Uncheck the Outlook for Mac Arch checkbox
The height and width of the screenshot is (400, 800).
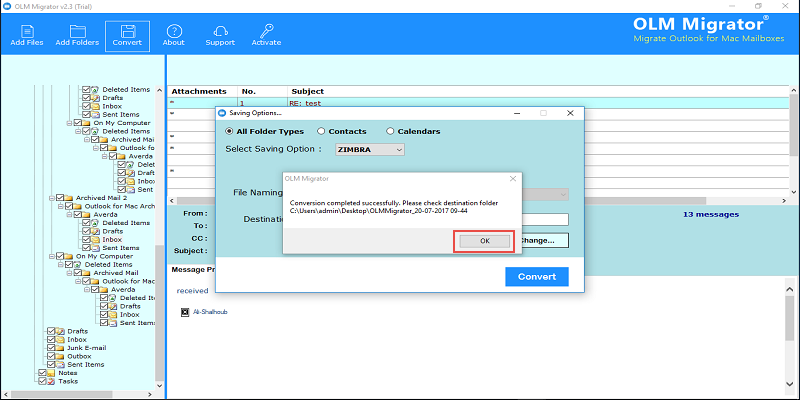(68, 206)
